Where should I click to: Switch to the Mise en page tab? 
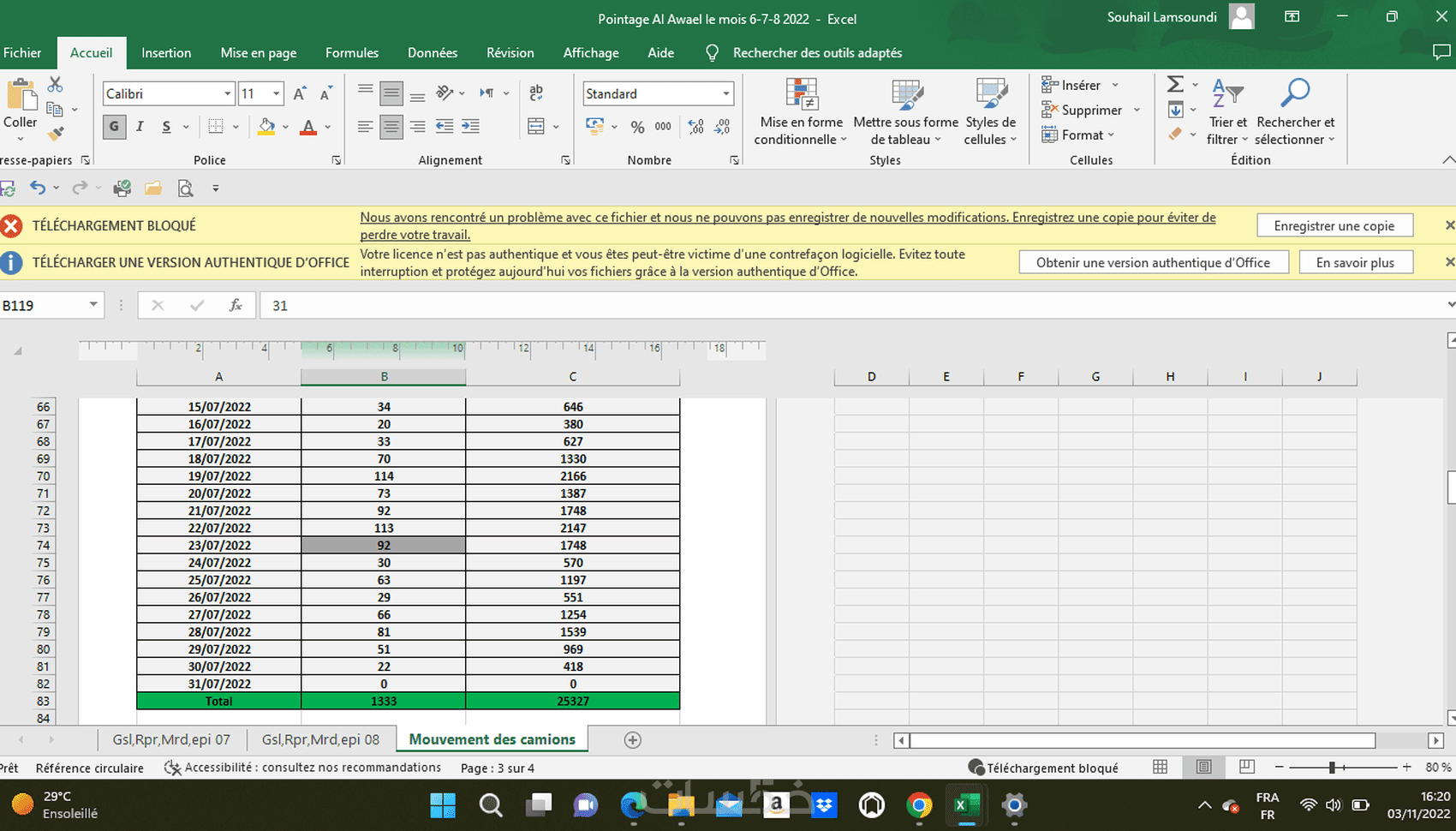(x=259, y=52)
